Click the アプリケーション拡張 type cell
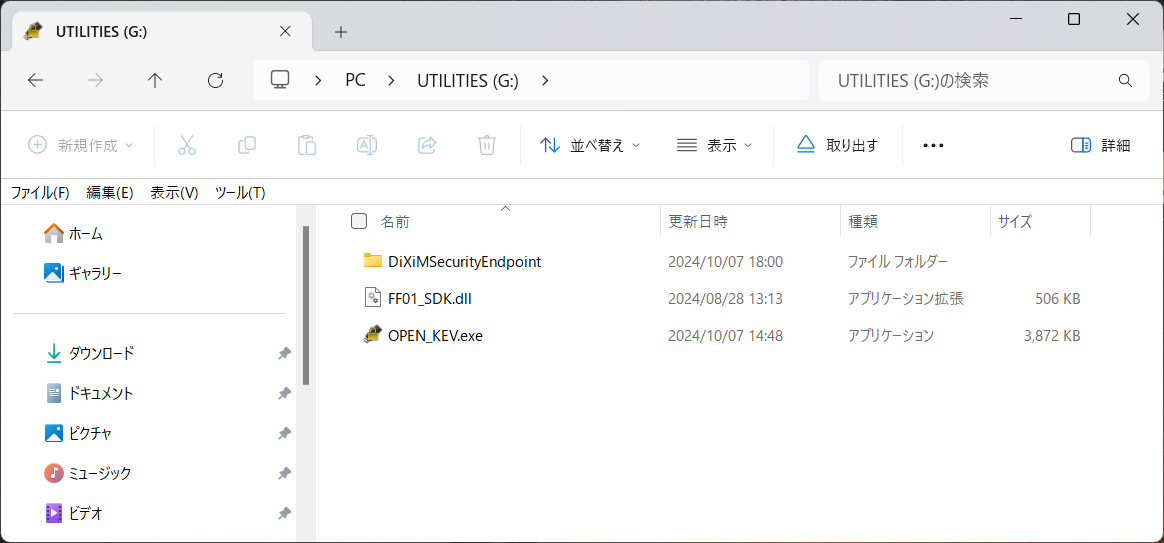Viewport: 1164px width, 543px height. [906, 299]
